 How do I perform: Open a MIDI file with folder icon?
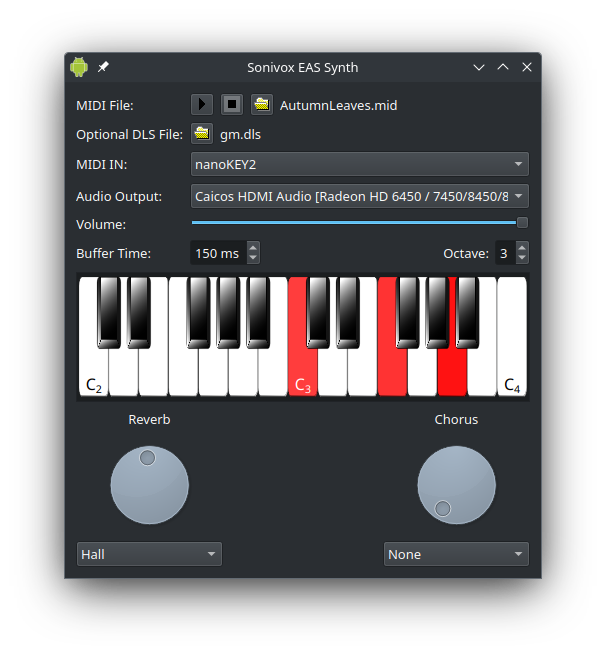coord(262,104)
